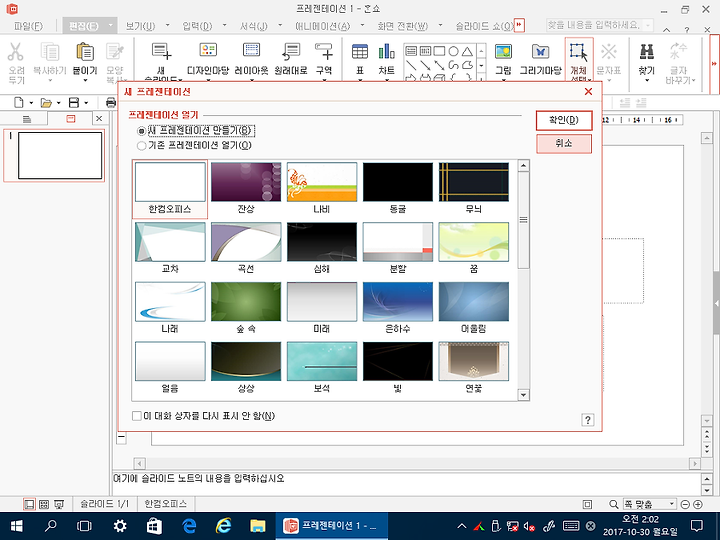
Task: Insert a chart with the 차트 icon
Action: click(386, 51)
